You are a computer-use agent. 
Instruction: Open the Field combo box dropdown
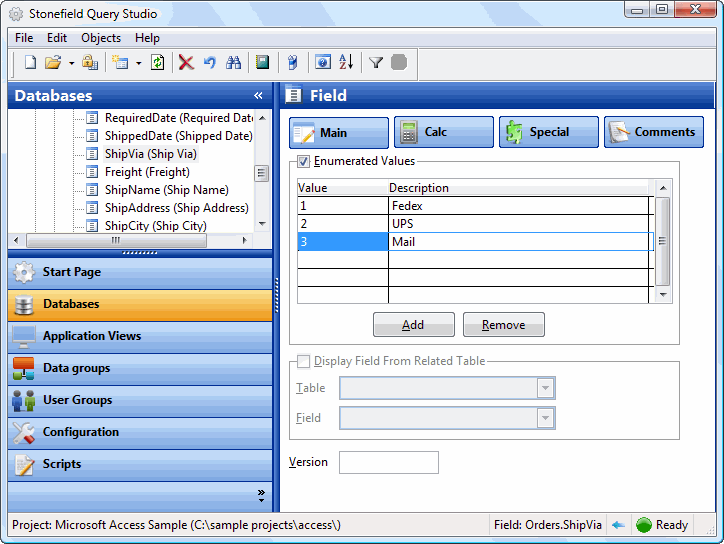[x=545, y=418]
